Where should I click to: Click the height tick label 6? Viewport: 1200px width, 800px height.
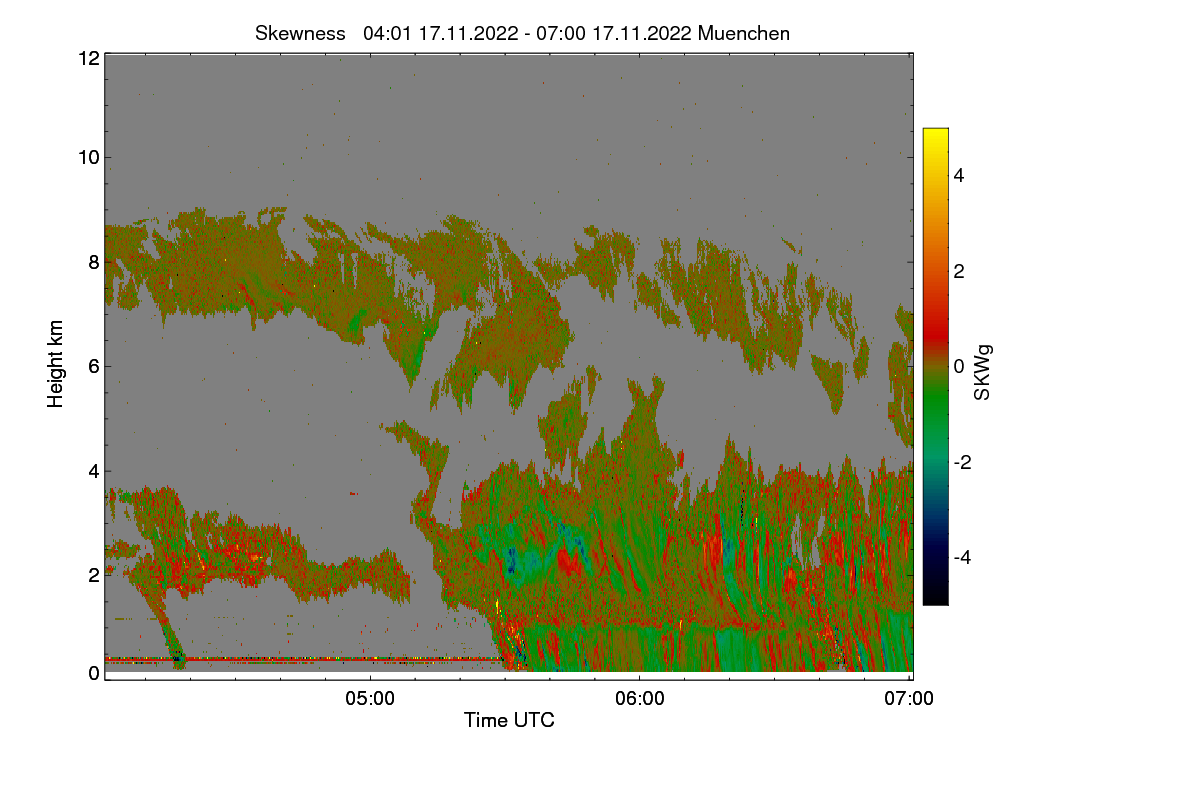[94, 366]
